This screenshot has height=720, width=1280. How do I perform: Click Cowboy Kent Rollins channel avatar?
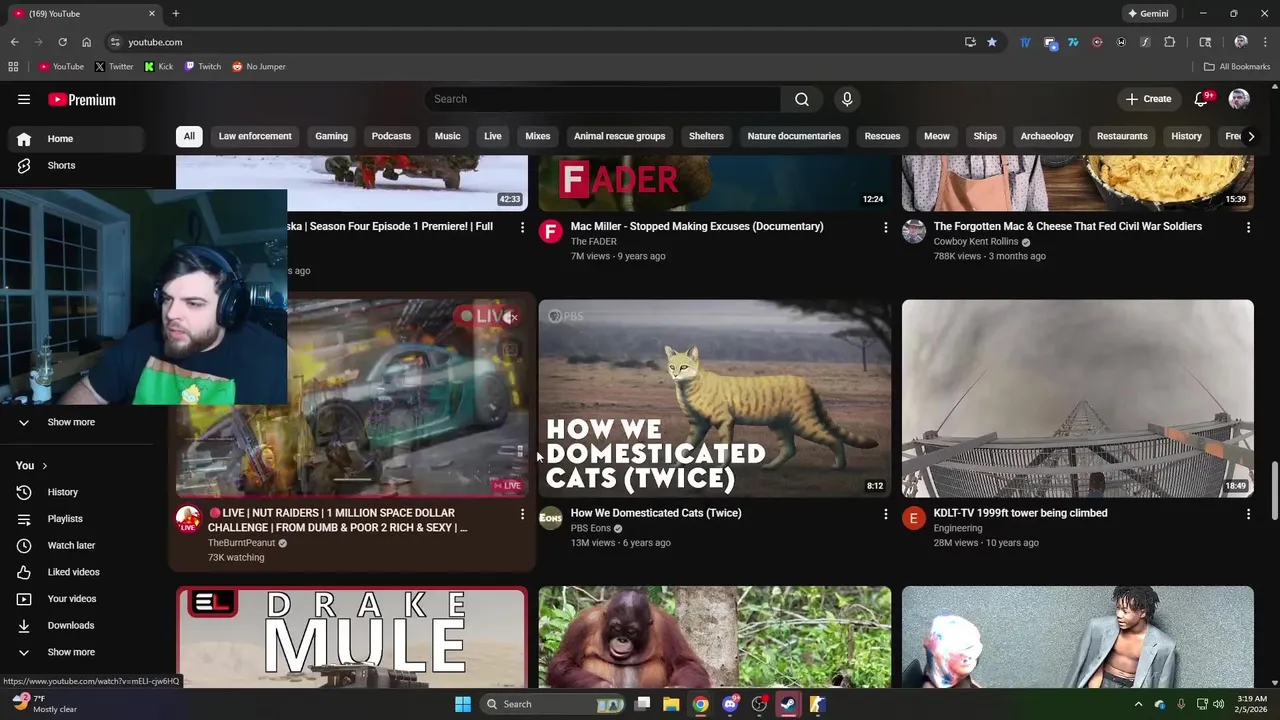click(x=914, y=232)
